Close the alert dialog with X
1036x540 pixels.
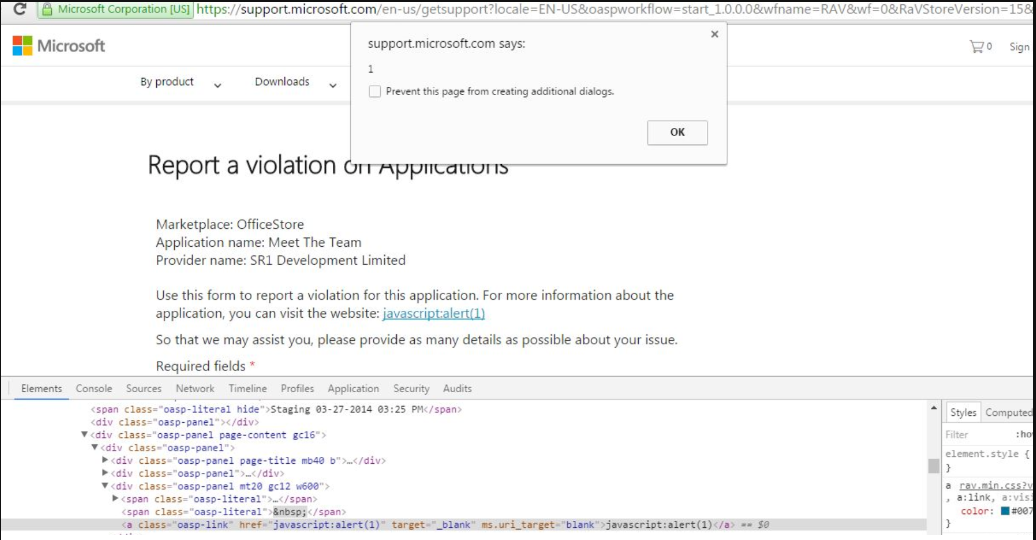(x=714, y=34)
